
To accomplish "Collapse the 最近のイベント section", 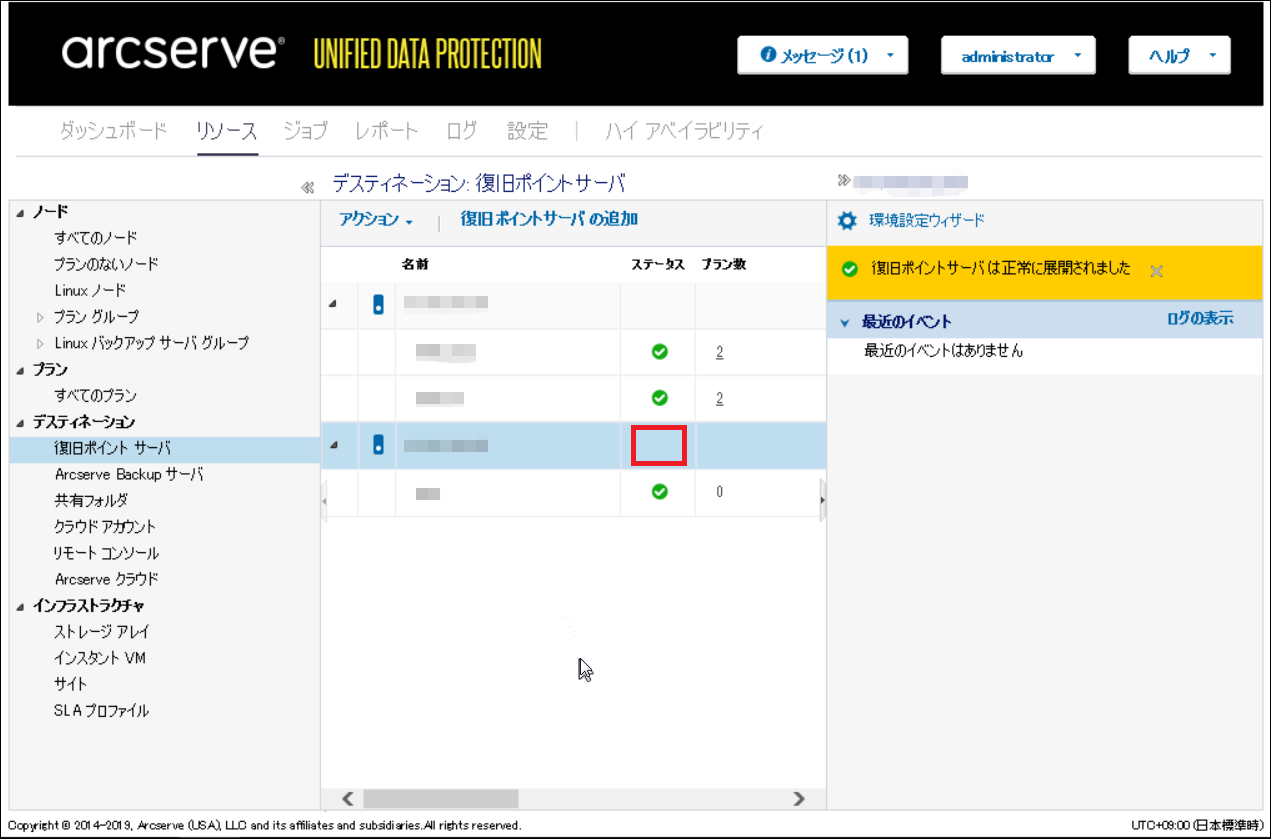I will coord(845,323).
